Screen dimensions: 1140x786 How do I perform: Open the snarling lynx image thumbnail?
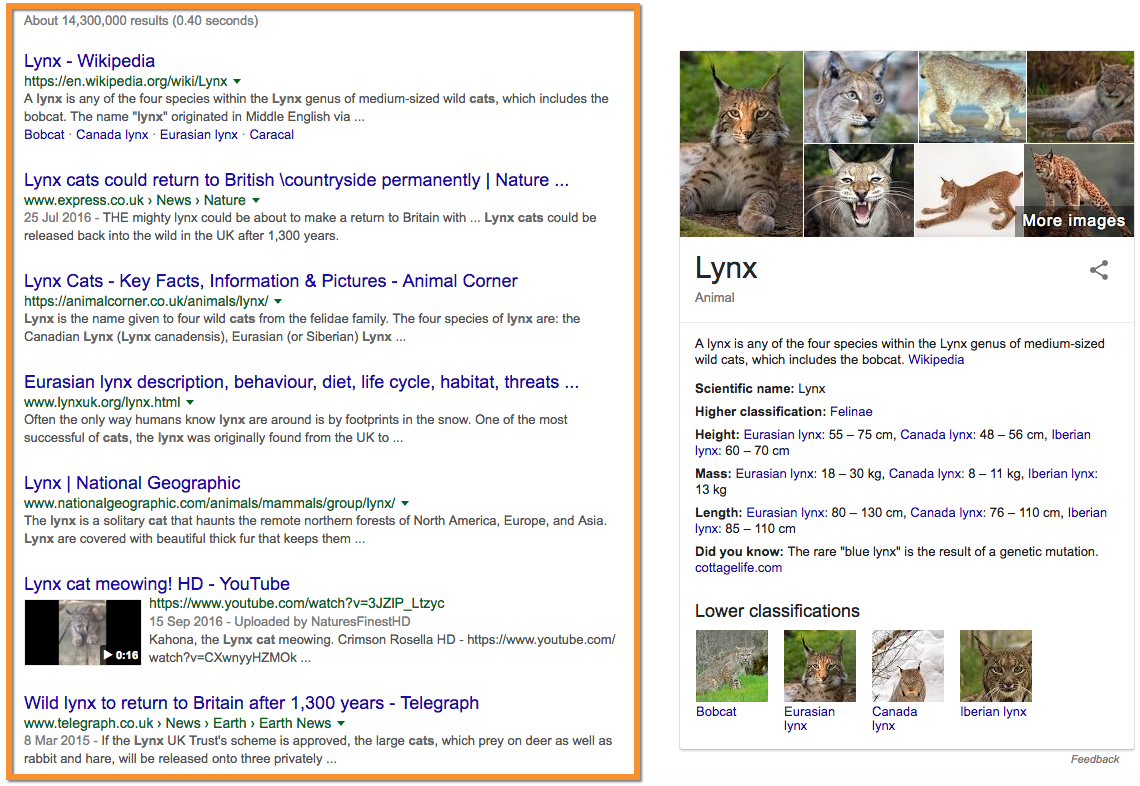(858, 190)
